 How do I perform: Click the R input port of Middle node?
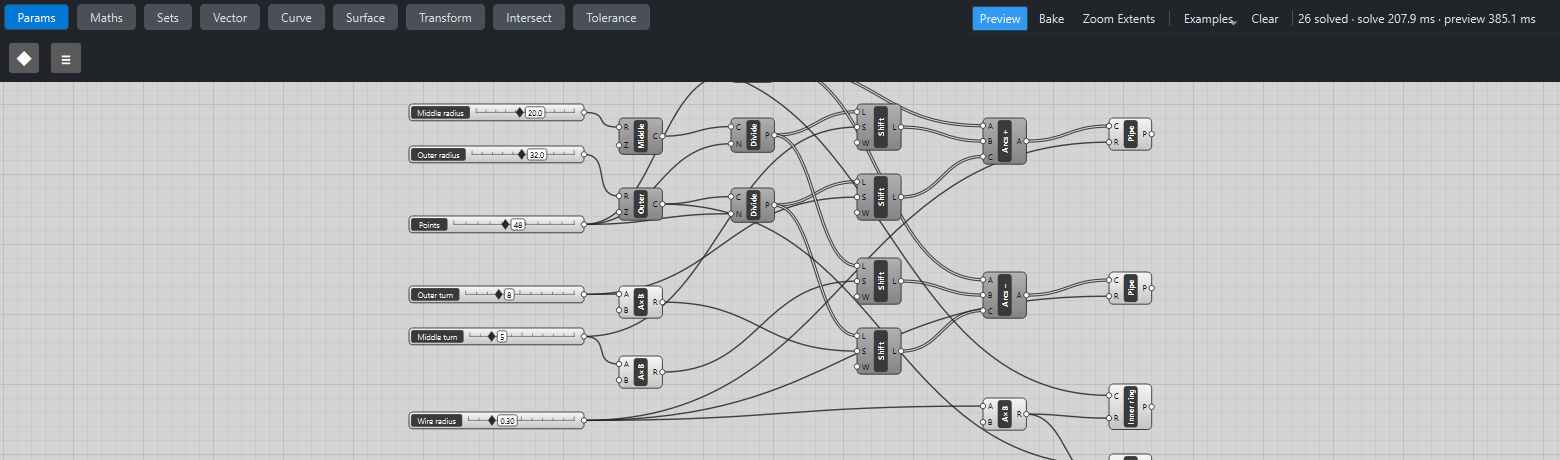pyautogui.click(x=620, y=127)
